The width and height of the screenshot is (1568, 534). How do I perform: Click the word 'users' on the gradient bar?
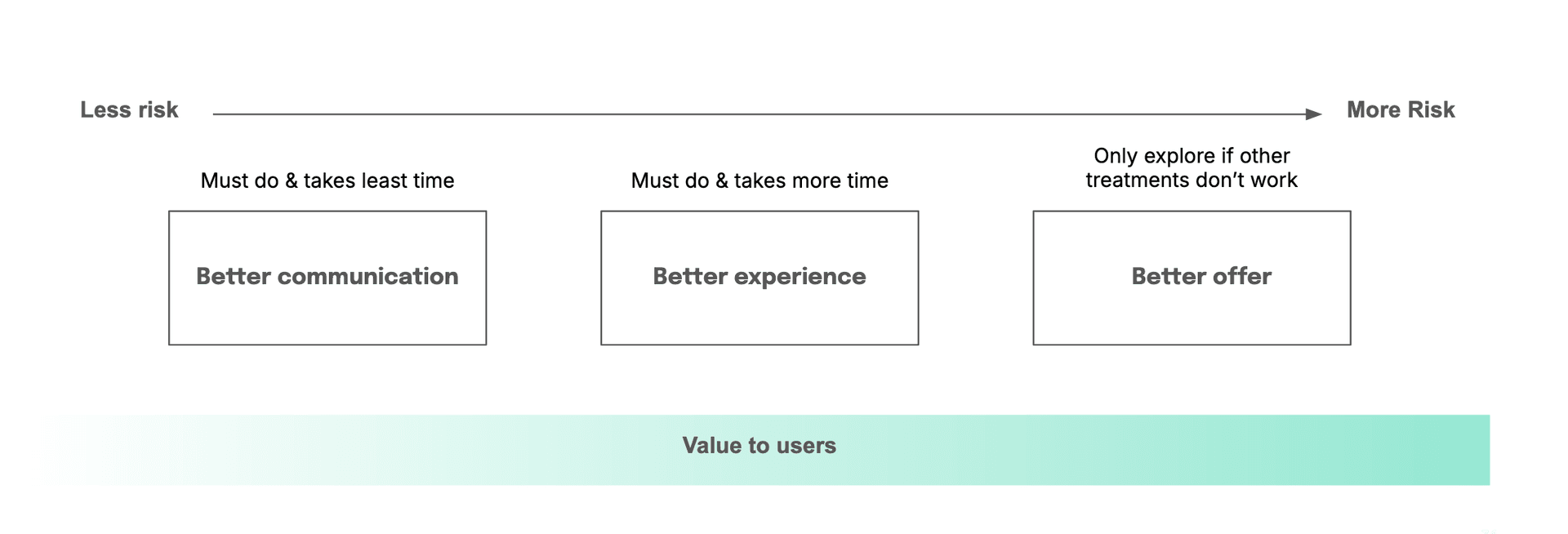coord(806,446)
